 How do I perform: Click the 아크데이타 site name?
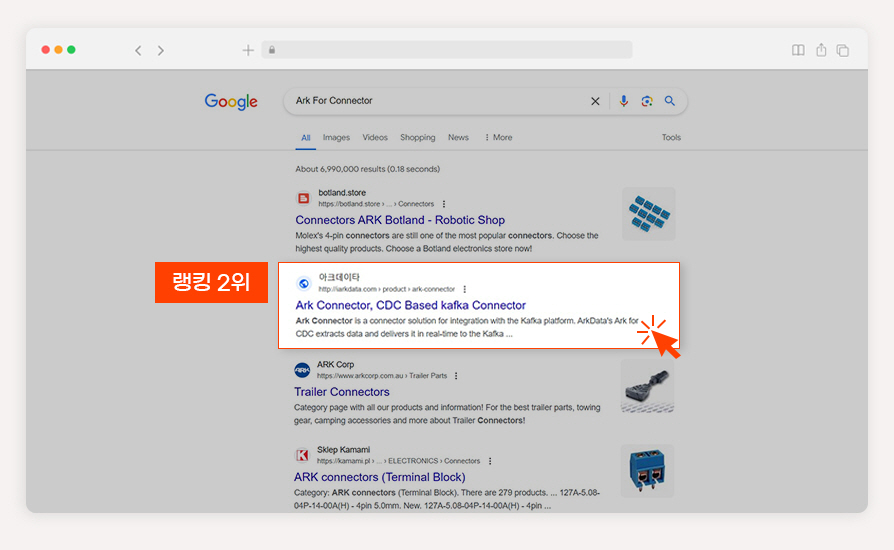pos(339,278)
